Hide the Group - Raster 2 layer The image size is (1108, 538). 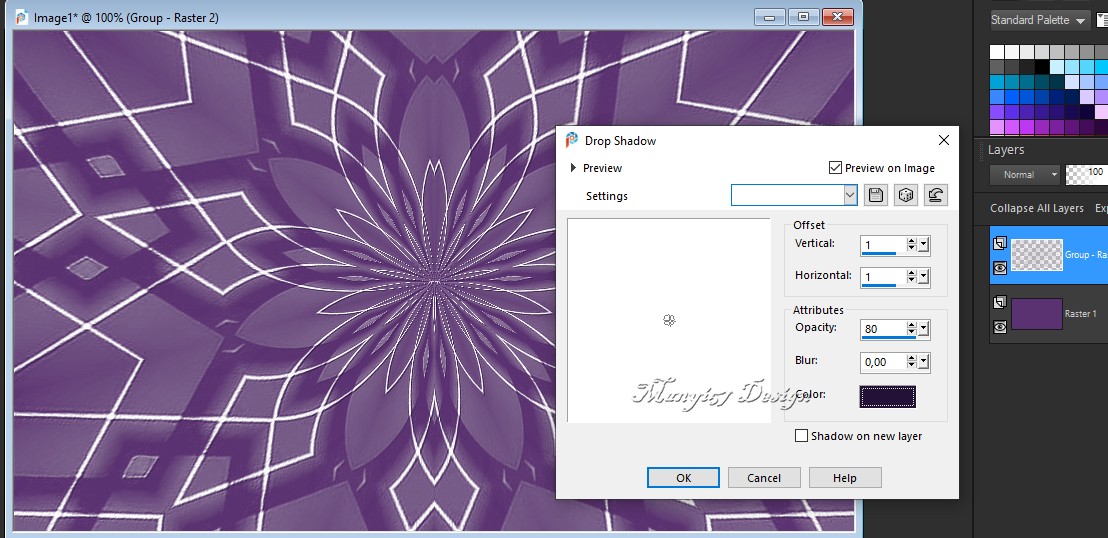[x=1000, y=268]
